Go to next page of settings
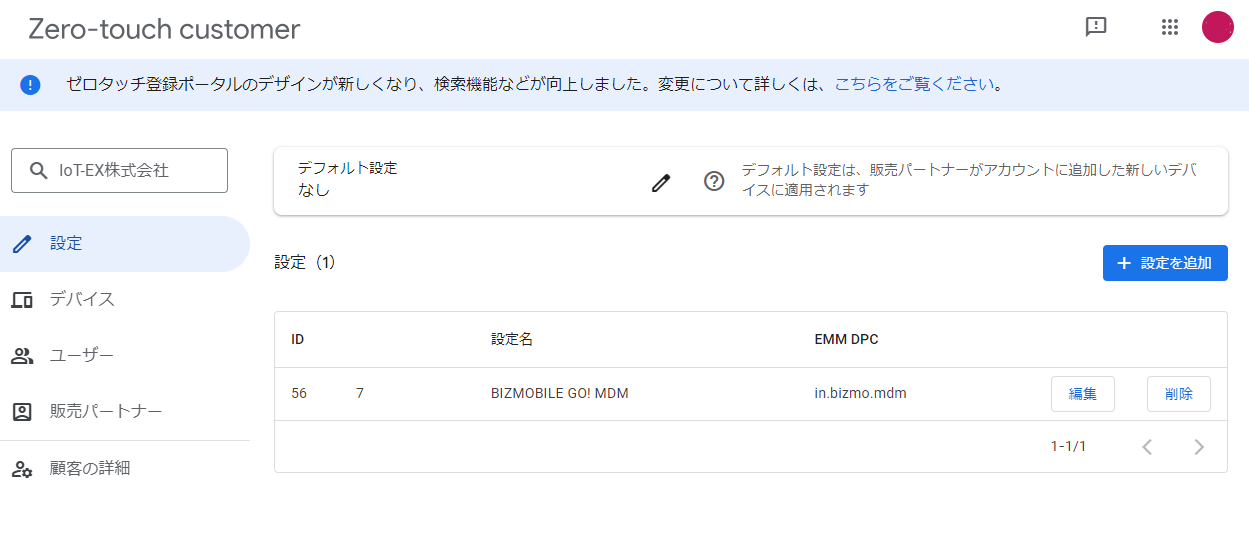The width and height of the screenshot is (1249, 538). pyautogui.click(x=1198, y=447)
